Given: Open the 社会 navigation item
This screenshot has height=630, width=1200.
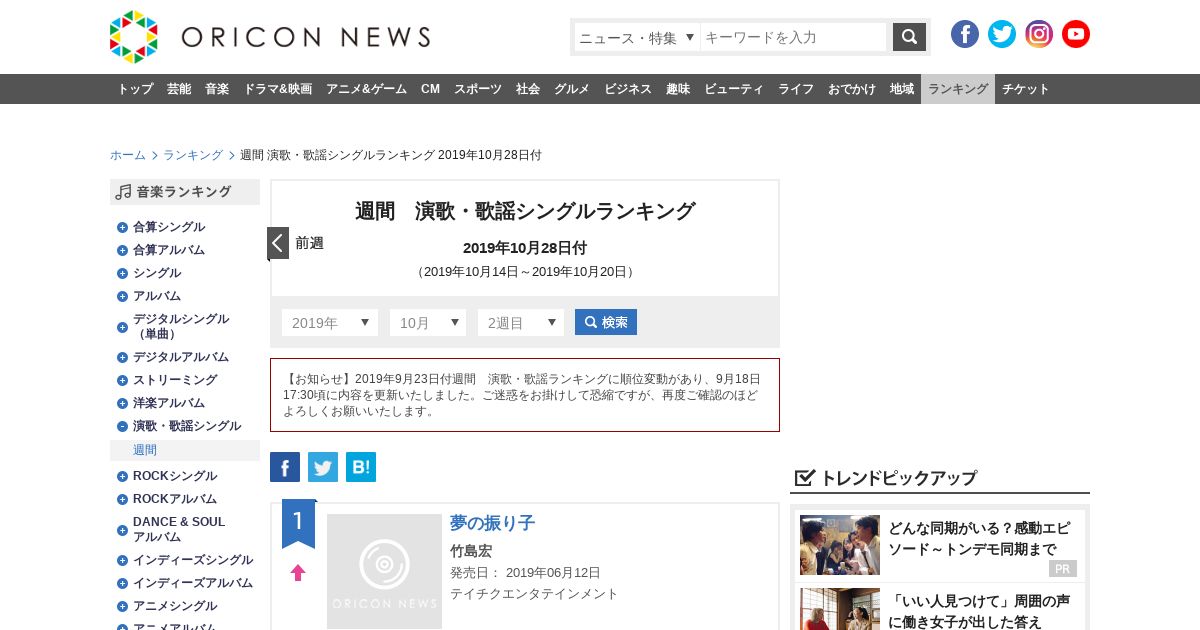Looking at the screenshot, I should [x=528, y=89].
